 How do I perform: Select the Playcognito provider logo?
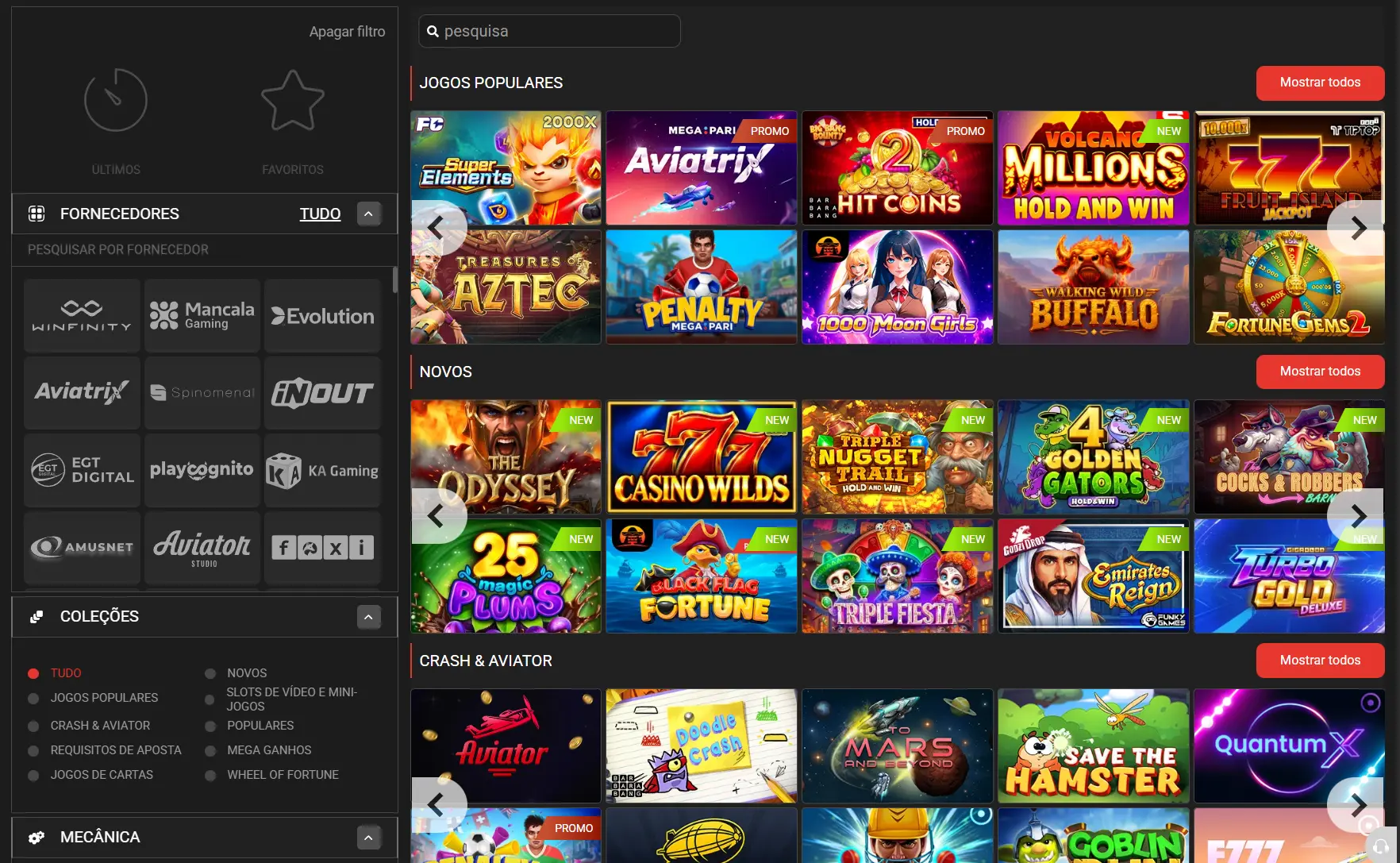(x=202, y=470)
